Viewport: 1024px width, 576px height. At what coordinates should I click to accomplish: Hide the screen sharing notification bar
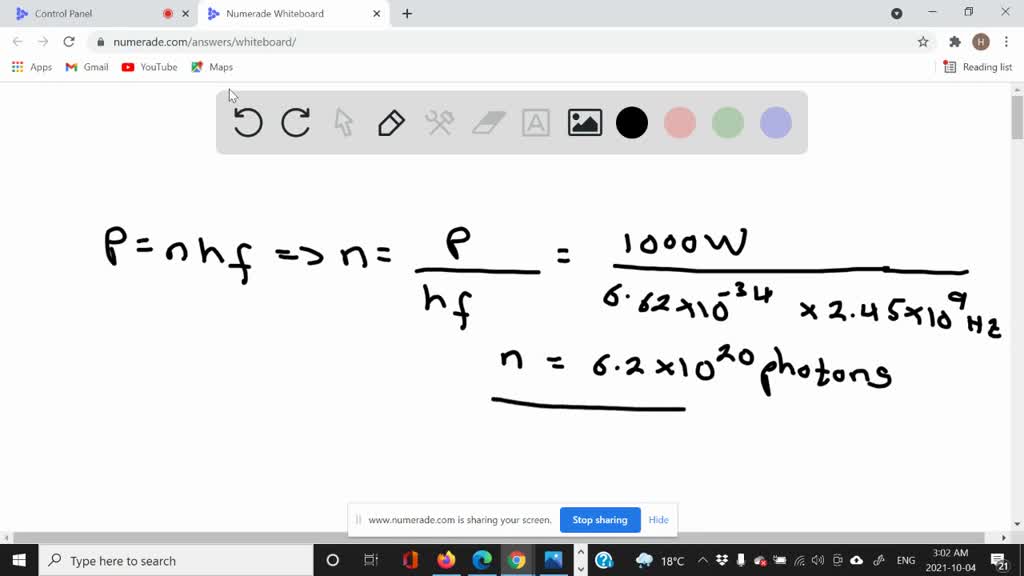(658, 520)
